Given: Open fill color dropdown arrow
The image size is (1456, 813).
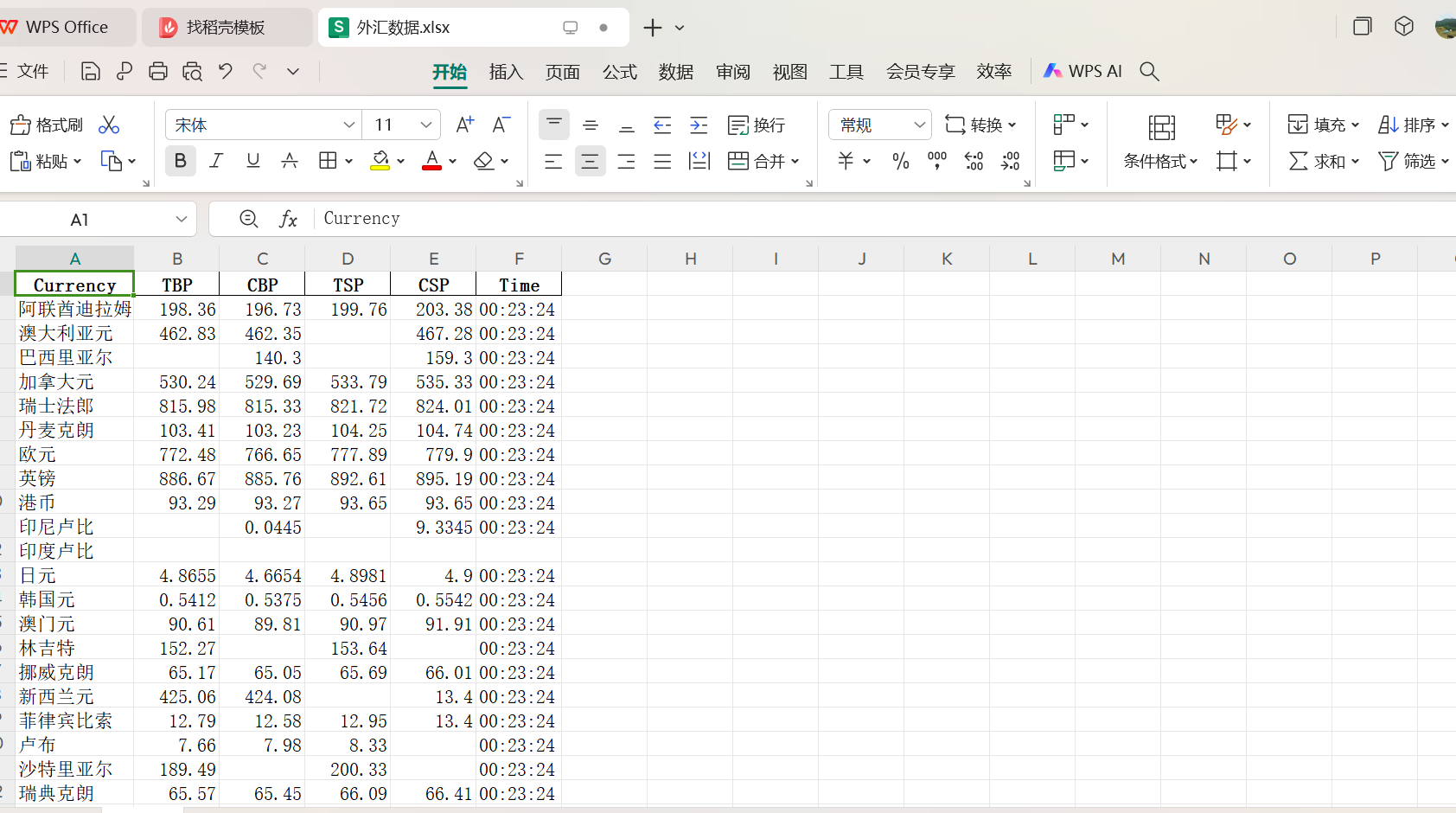Looking at the screenshot, I should pyautogui.click(x=401, y=161).
